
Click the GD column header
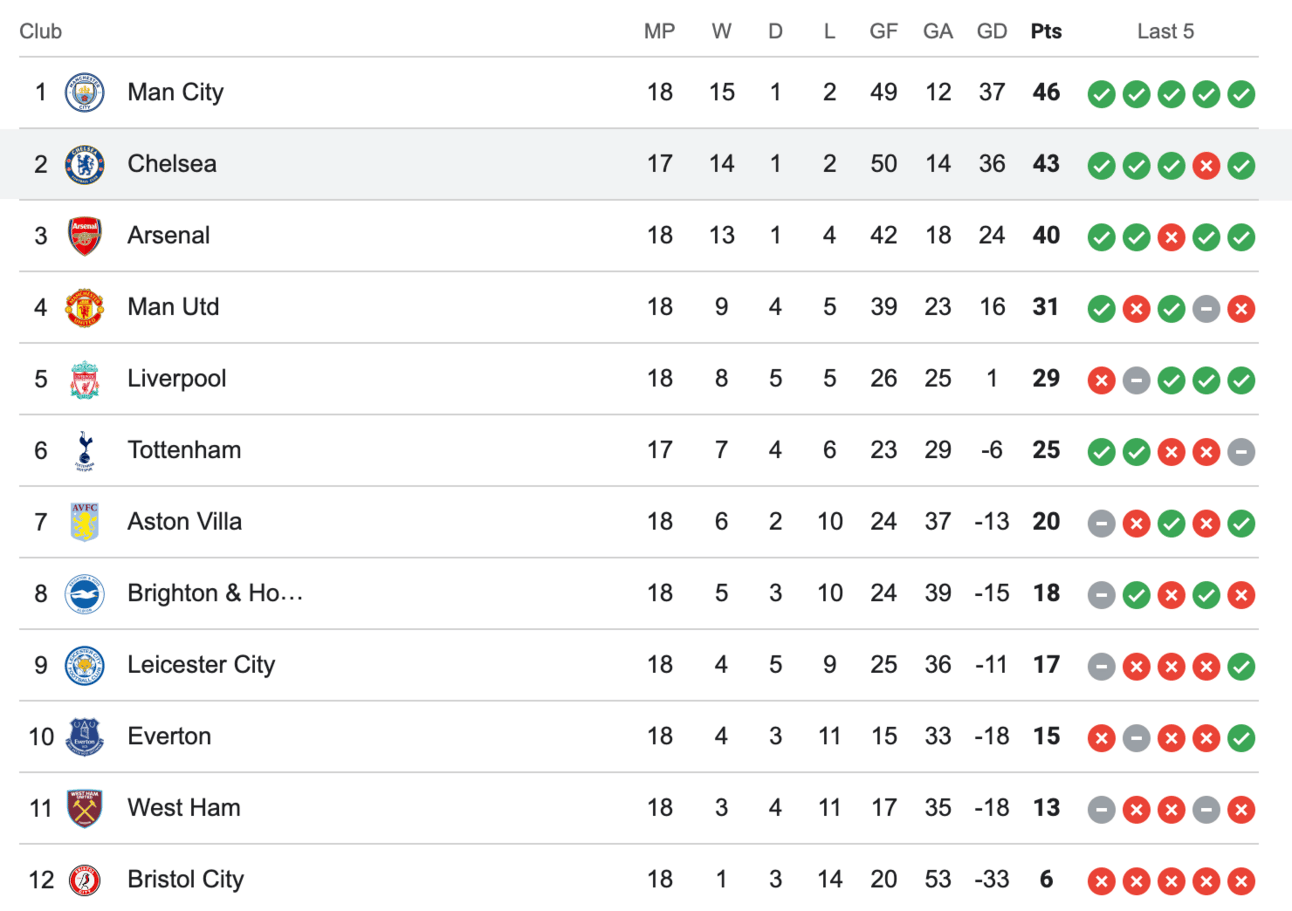[991, 31]
